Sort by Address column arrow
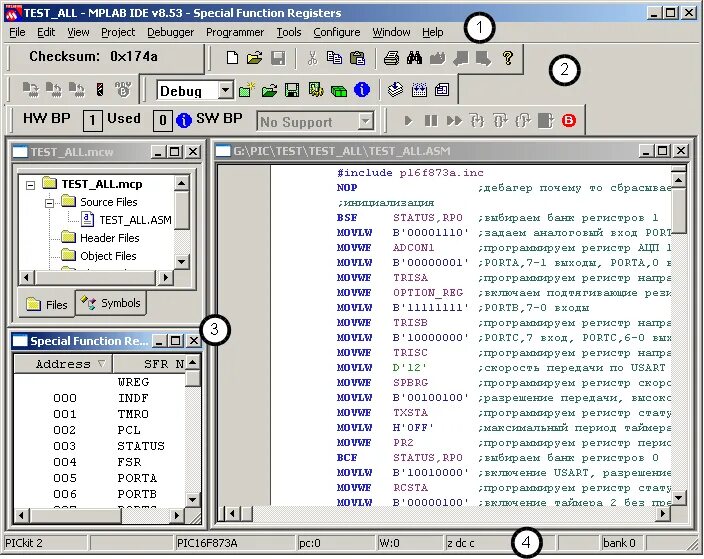 click(x=102, y=363)
